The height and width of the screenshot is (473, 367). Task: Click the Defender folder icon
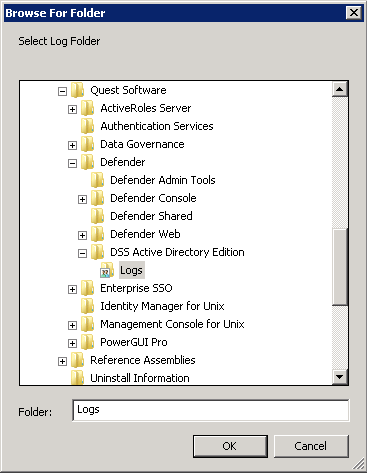point(87,162)
